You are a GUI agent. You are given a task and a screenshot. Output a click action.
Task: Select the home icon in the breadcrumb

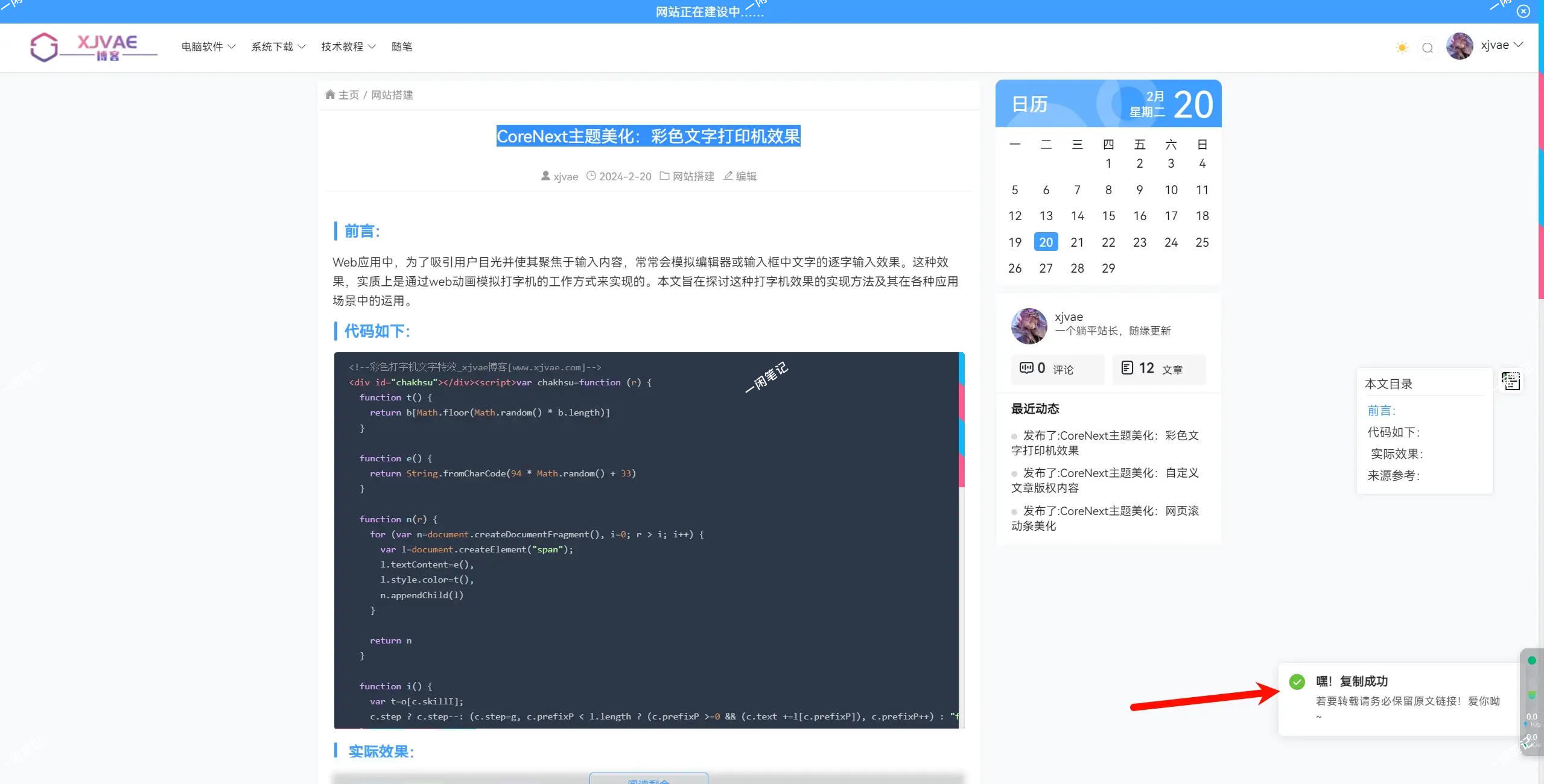click(x=331, y=94)
